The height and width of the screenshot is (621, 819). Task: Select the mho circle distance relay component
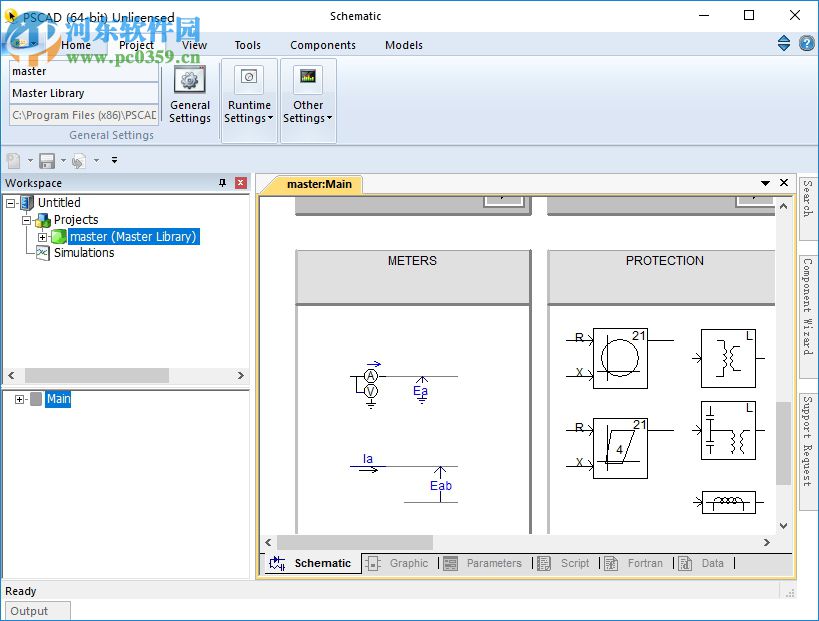(x=619, y=357)
